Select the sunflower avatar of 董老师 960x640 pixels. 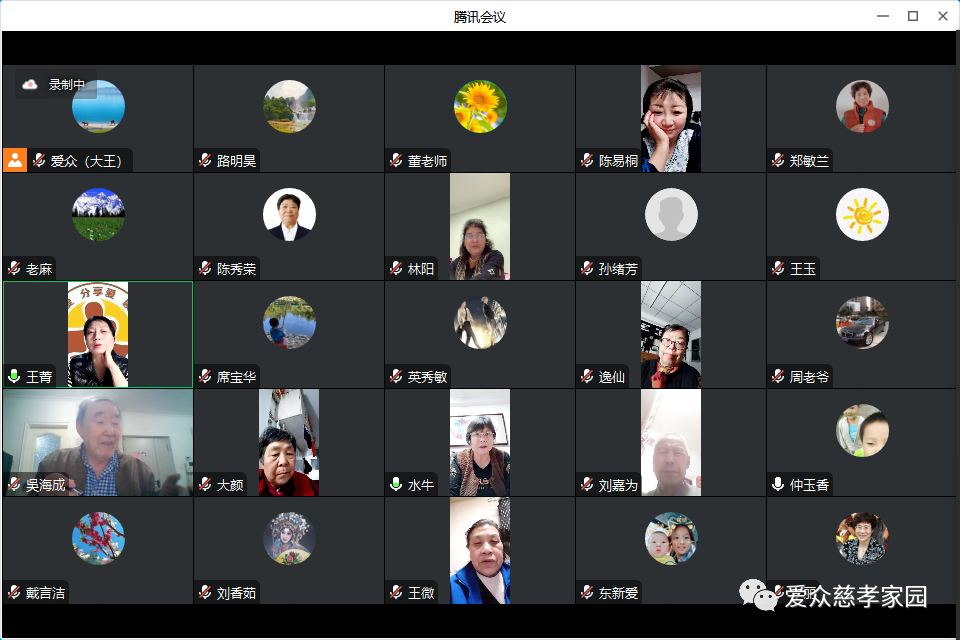[x=480, y=106]
